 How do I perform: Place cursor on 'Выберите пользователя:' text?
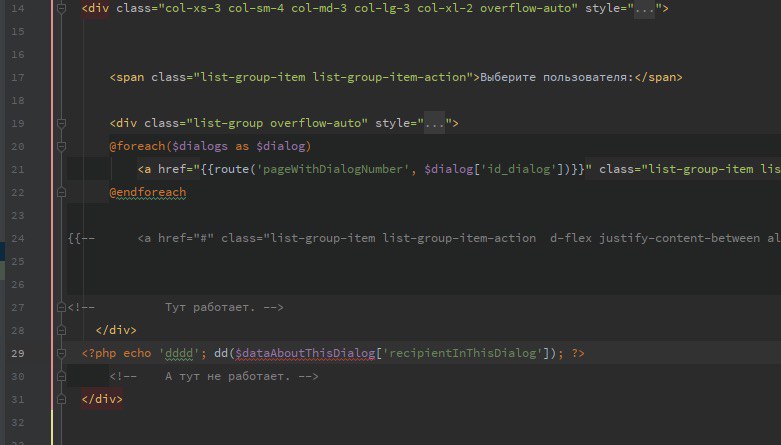pos(556,77)
